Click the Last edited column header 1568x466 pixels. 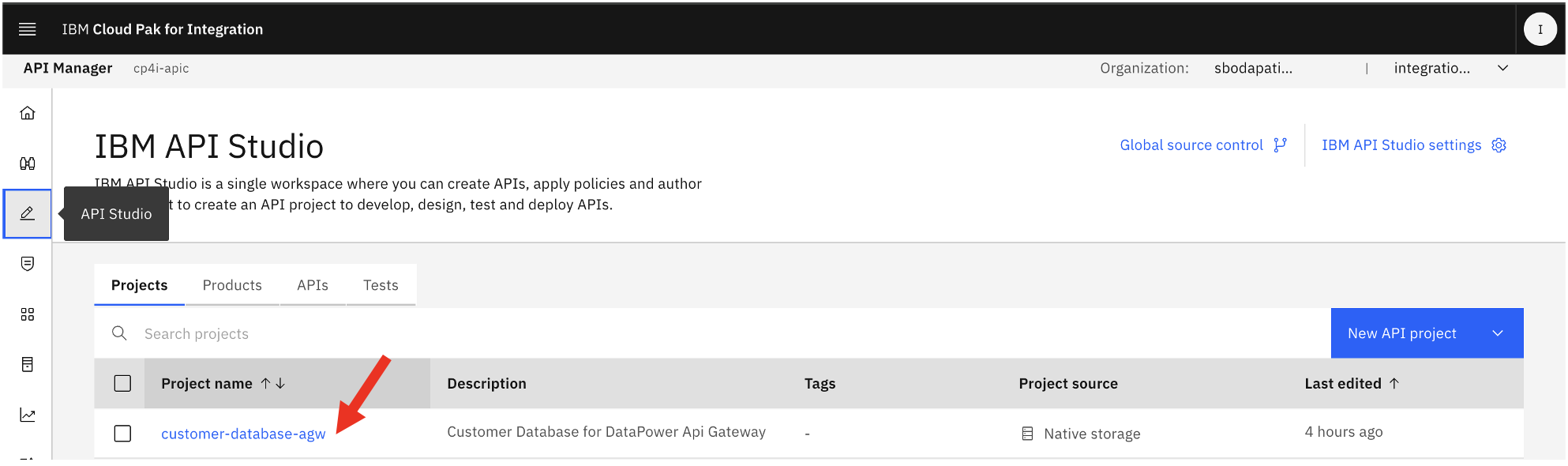pyautogui.click(x=1343, y=383)
